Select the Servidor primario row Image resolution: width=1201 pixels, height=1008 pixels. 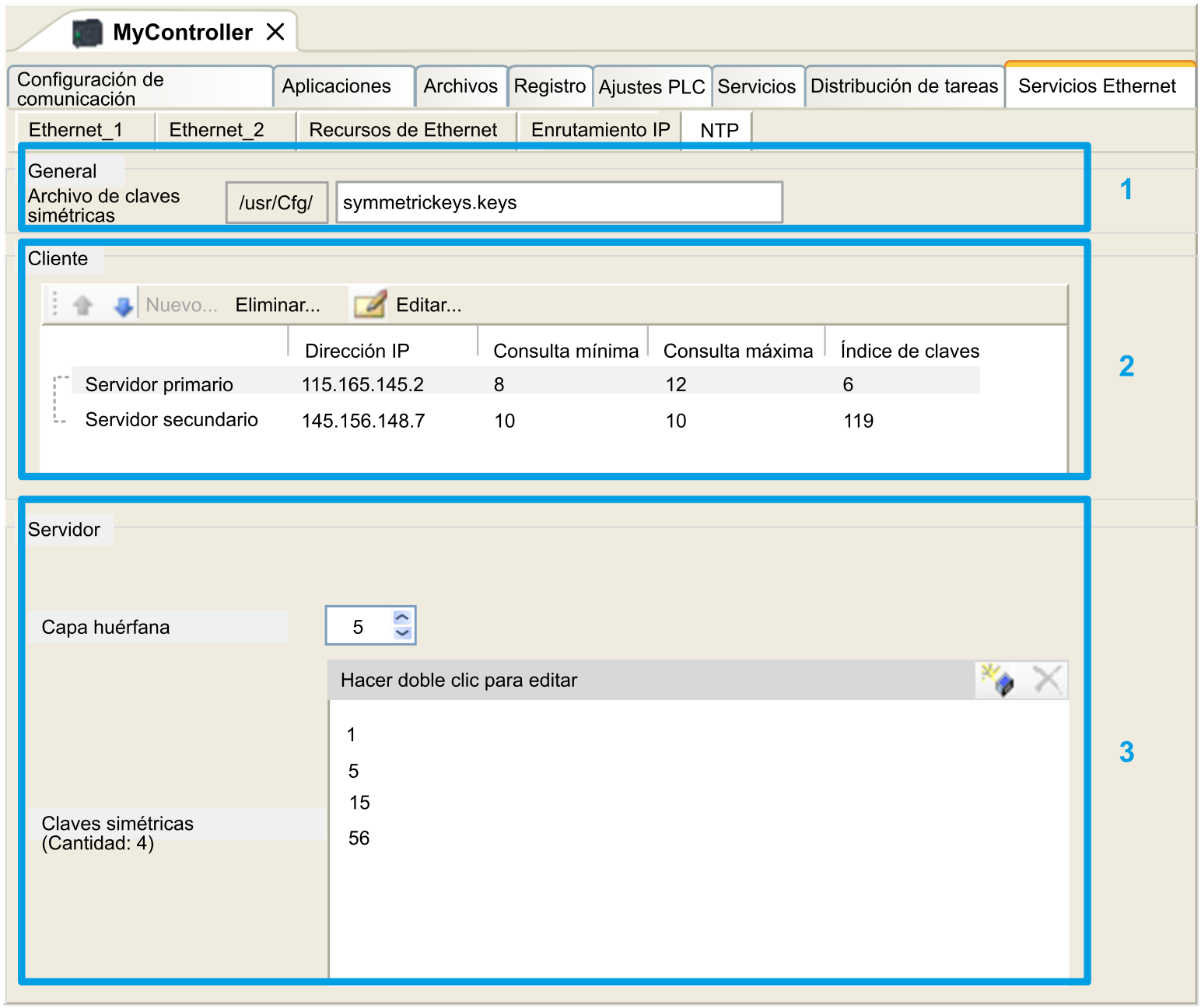(x=159, y=384)
